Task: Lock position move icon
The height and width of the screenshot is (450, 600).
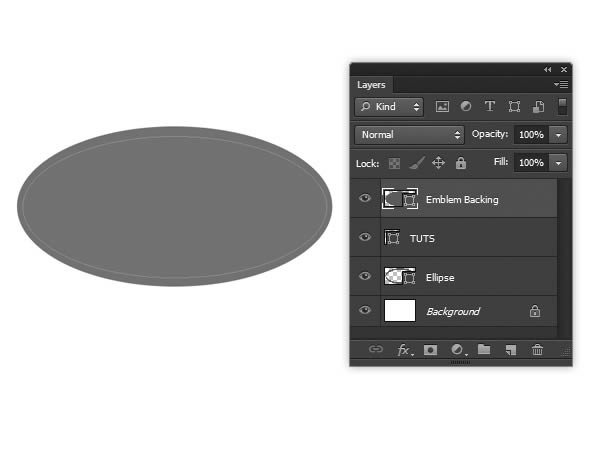Action: click(438, 163)
